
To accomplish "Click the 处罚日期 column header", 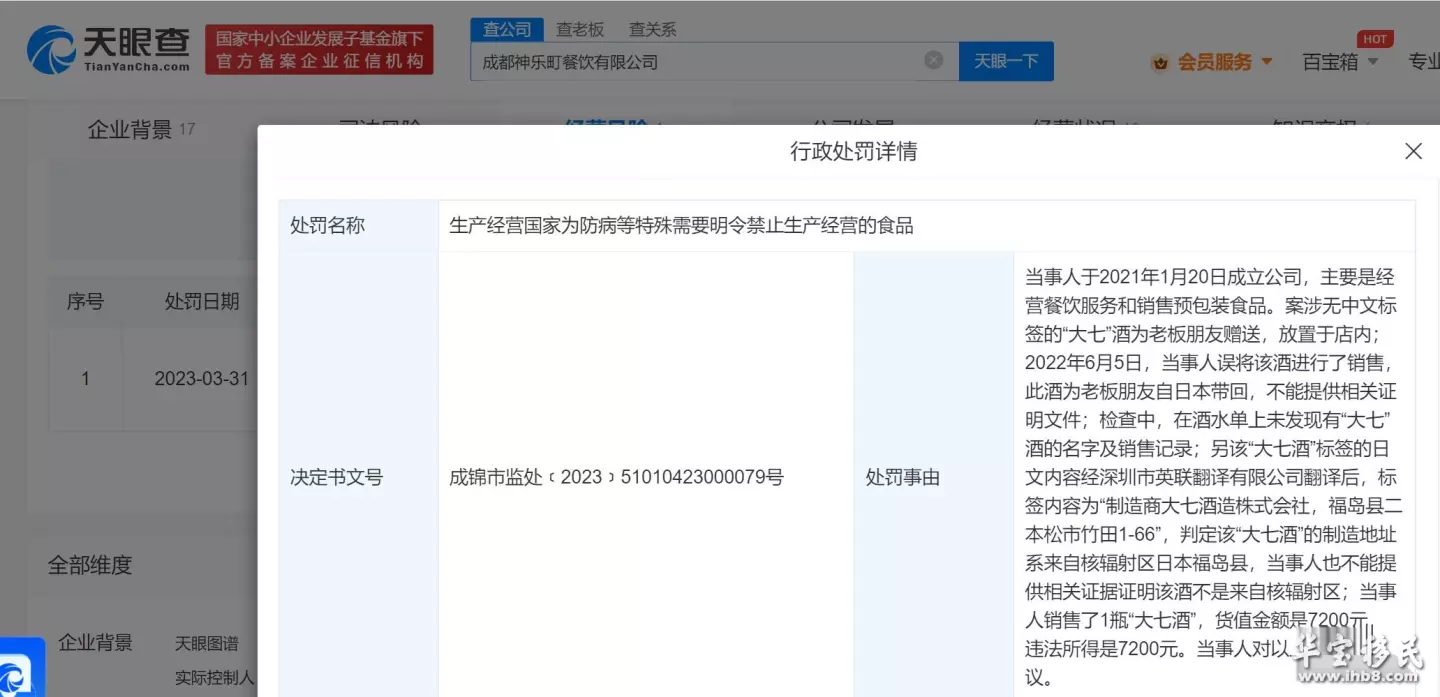I will tap(202, 301).
